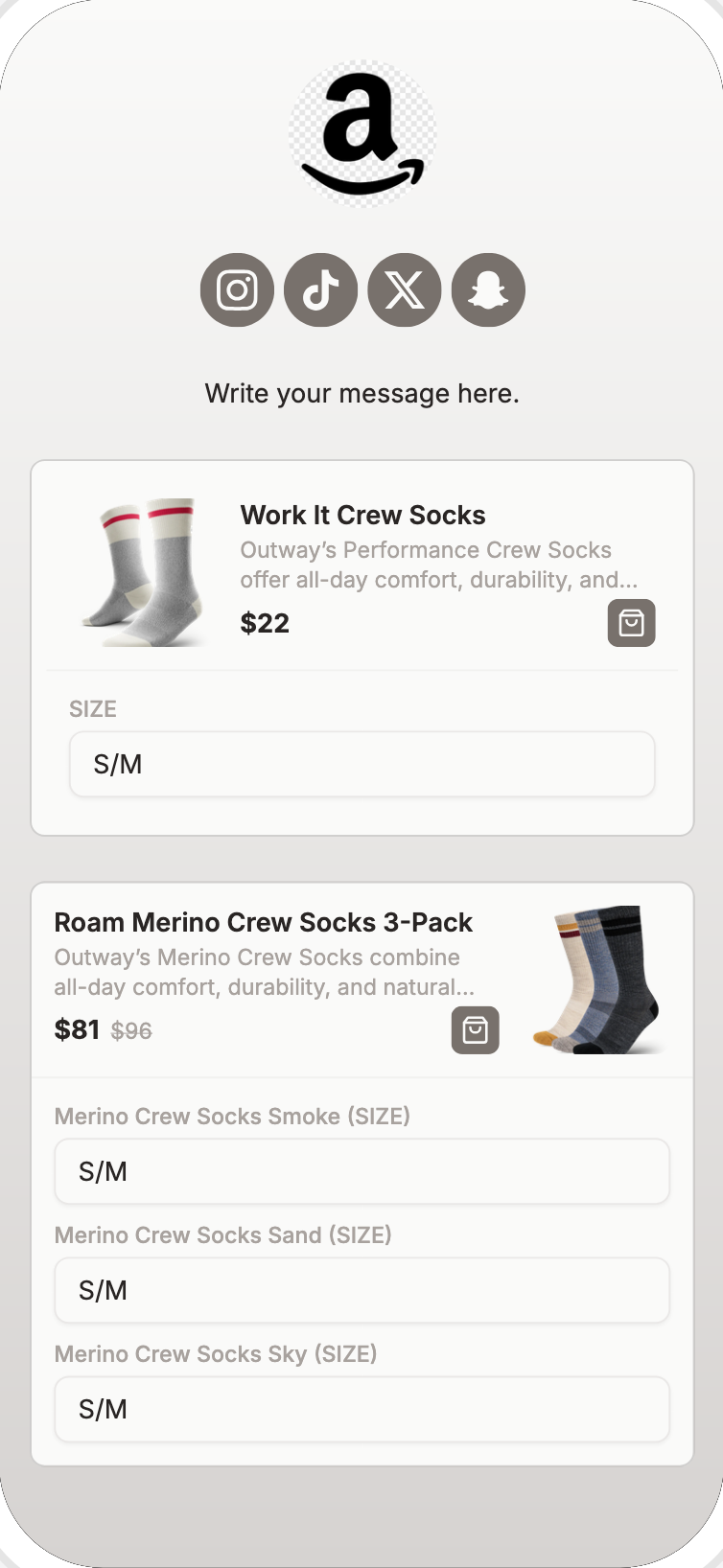Add Roam Merino 3-Pack to bag

tap(475, 1029)
